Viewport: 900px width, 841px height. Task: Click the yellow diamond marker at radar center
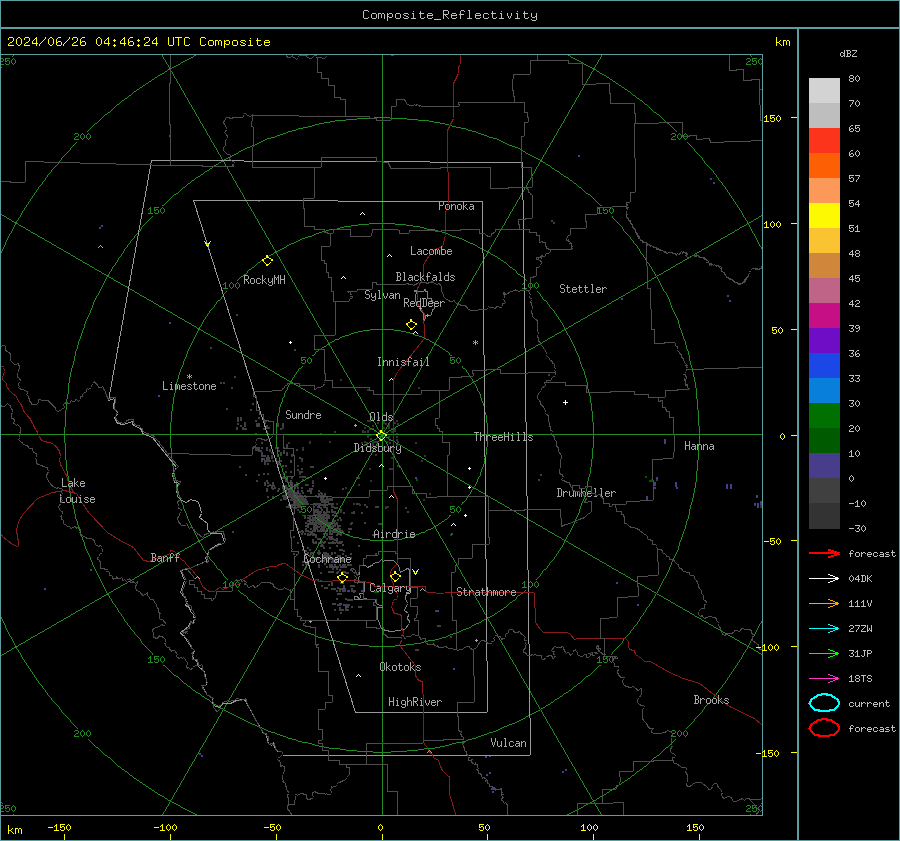point(381,436)
